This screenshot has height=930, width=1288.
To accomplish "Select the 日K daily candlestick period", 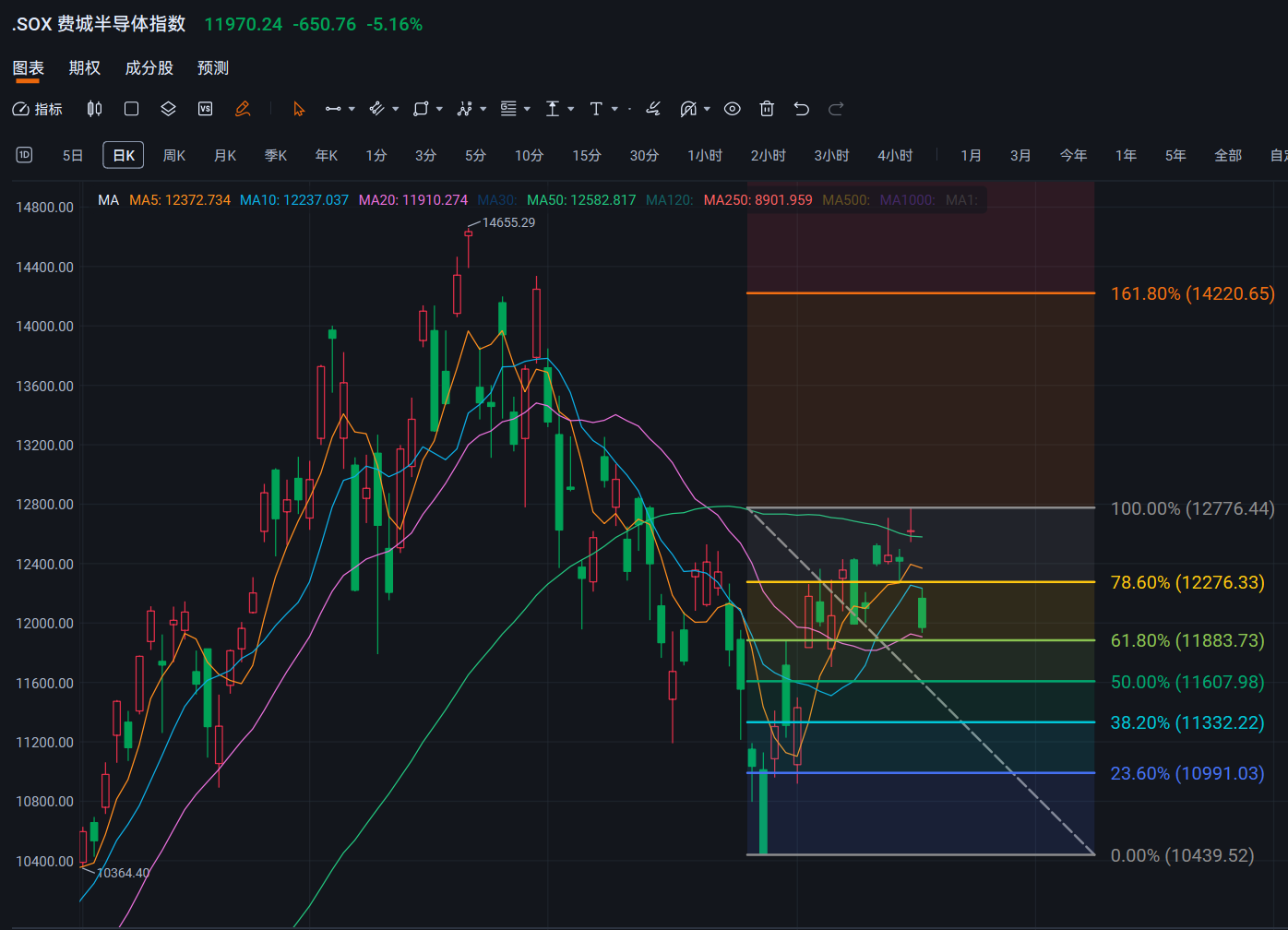I will 124,155.
